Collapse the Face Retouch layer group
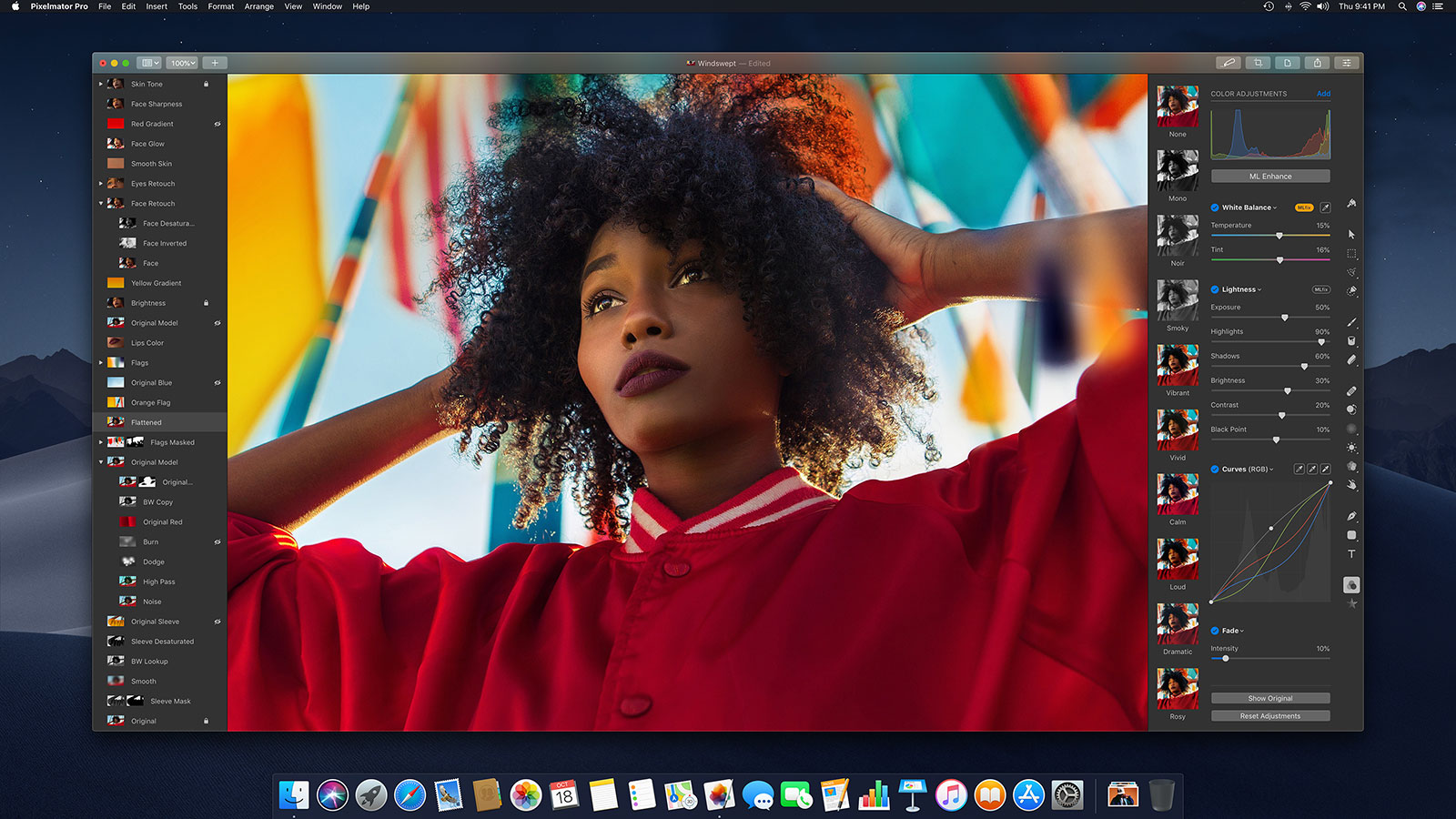Image resolution: width=1456 pixels, height=819 pixels. click(x=101, y=204)
